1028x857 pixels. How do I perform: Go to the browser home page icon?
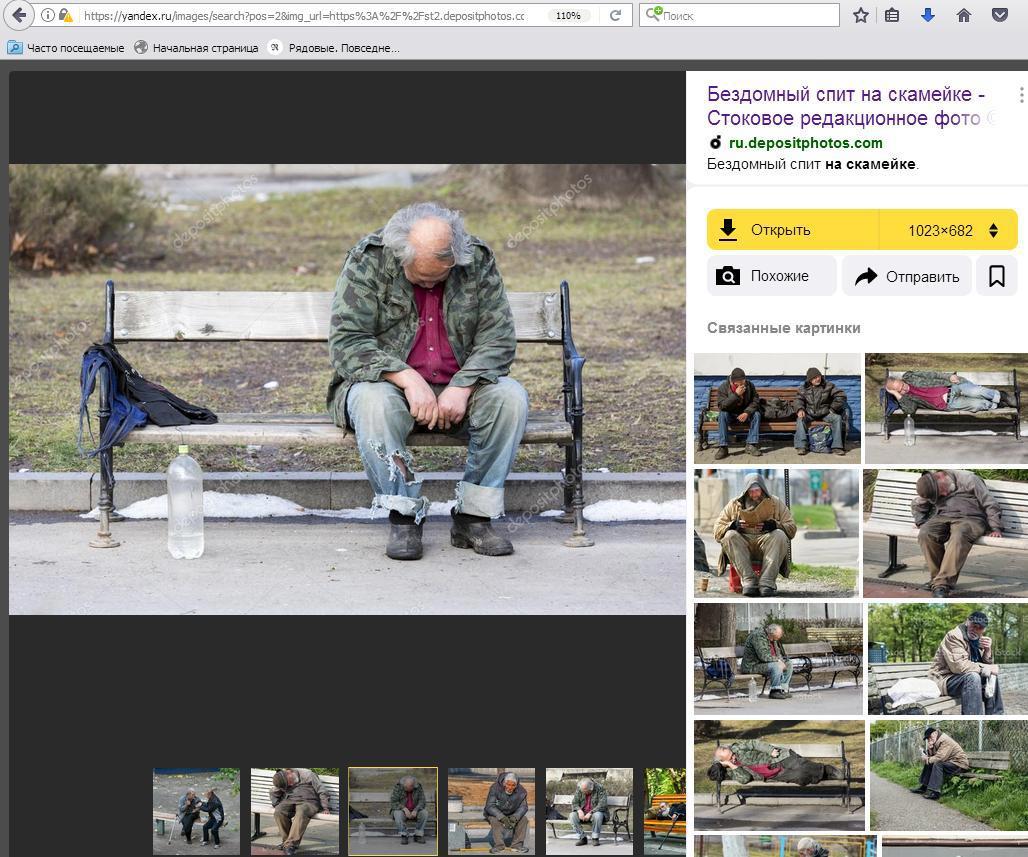pyautogui.click(x=963, y=15)
